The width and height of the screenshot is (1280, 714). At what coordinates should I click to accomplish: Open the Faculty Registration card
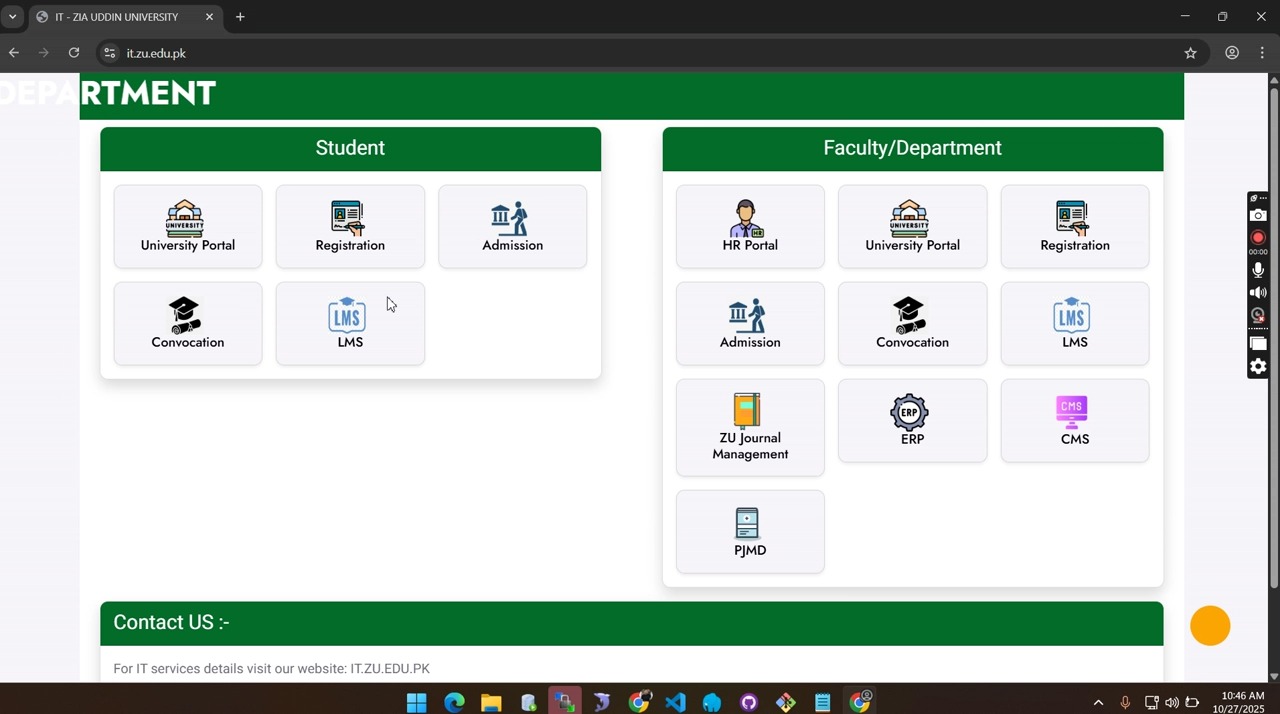click(x=1075, y=226)
